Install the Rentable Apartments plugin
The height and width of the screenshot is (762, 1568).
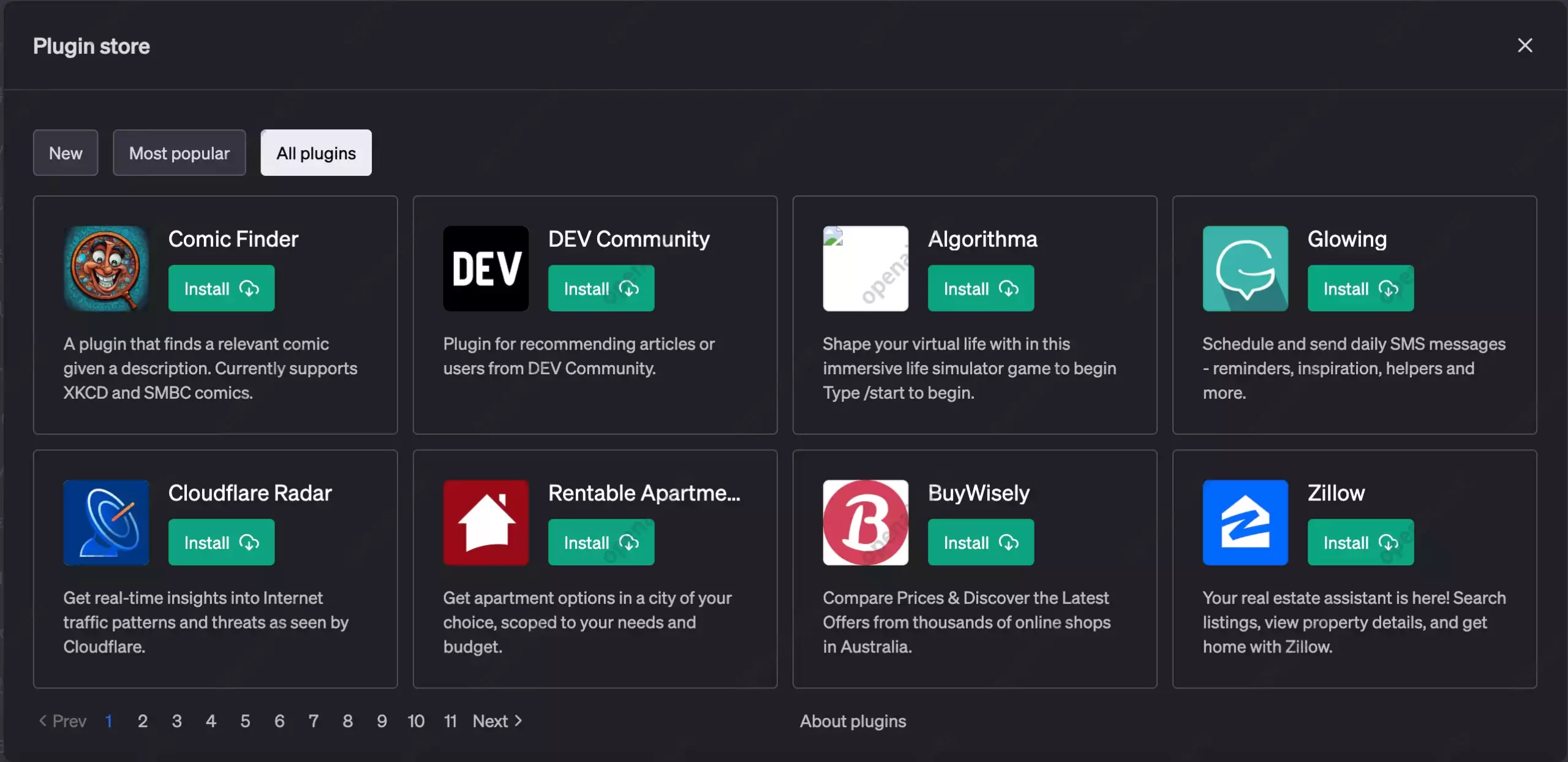pos(601,542)
